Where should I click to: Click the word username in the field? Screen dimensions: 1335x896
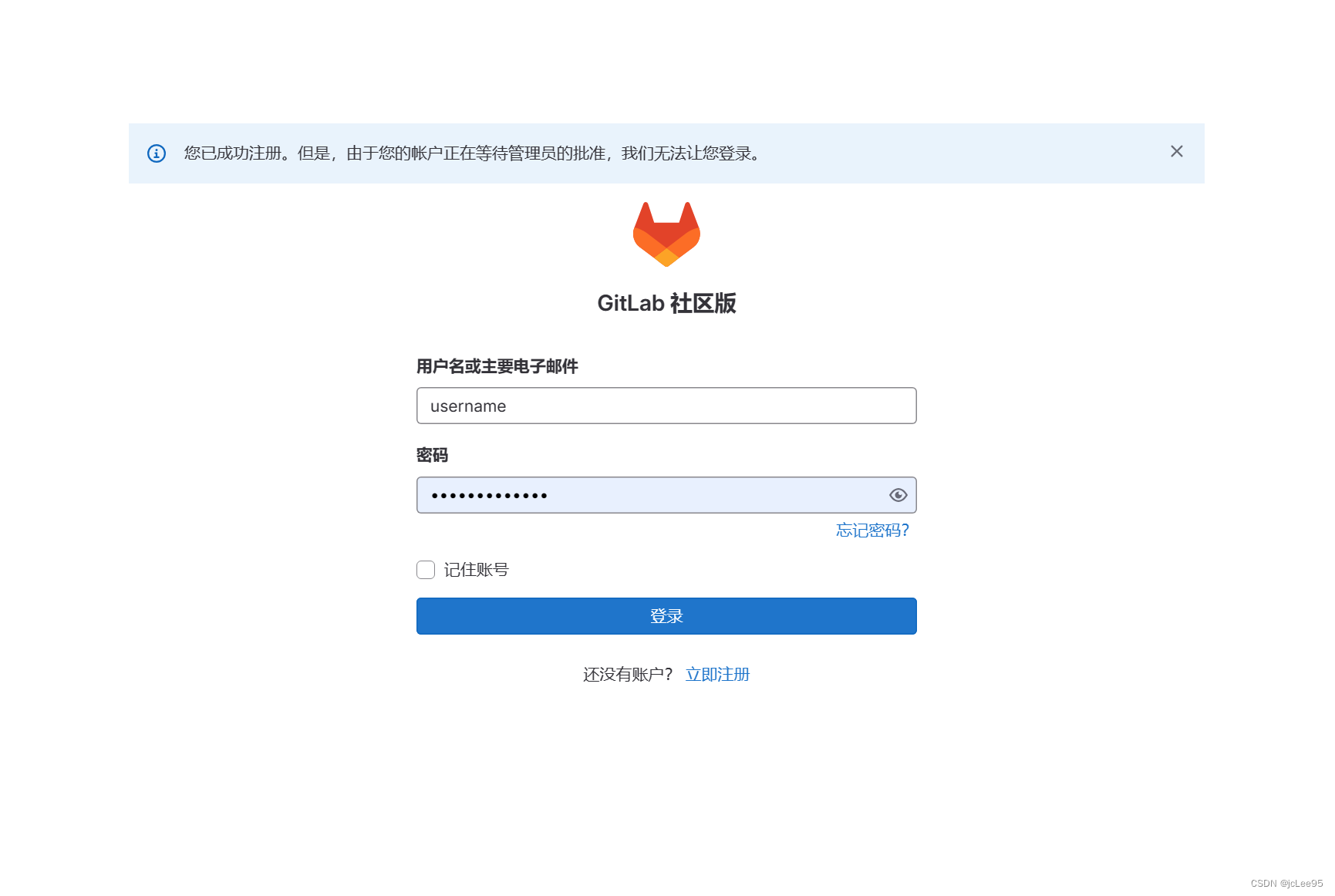[468, 406]
